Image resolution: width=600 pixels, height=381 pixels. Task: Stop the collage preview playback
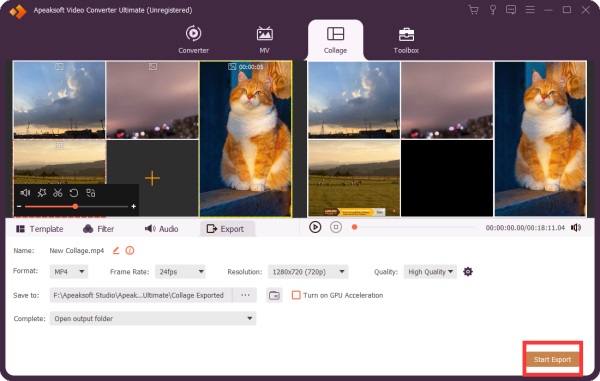click(336, 227)
